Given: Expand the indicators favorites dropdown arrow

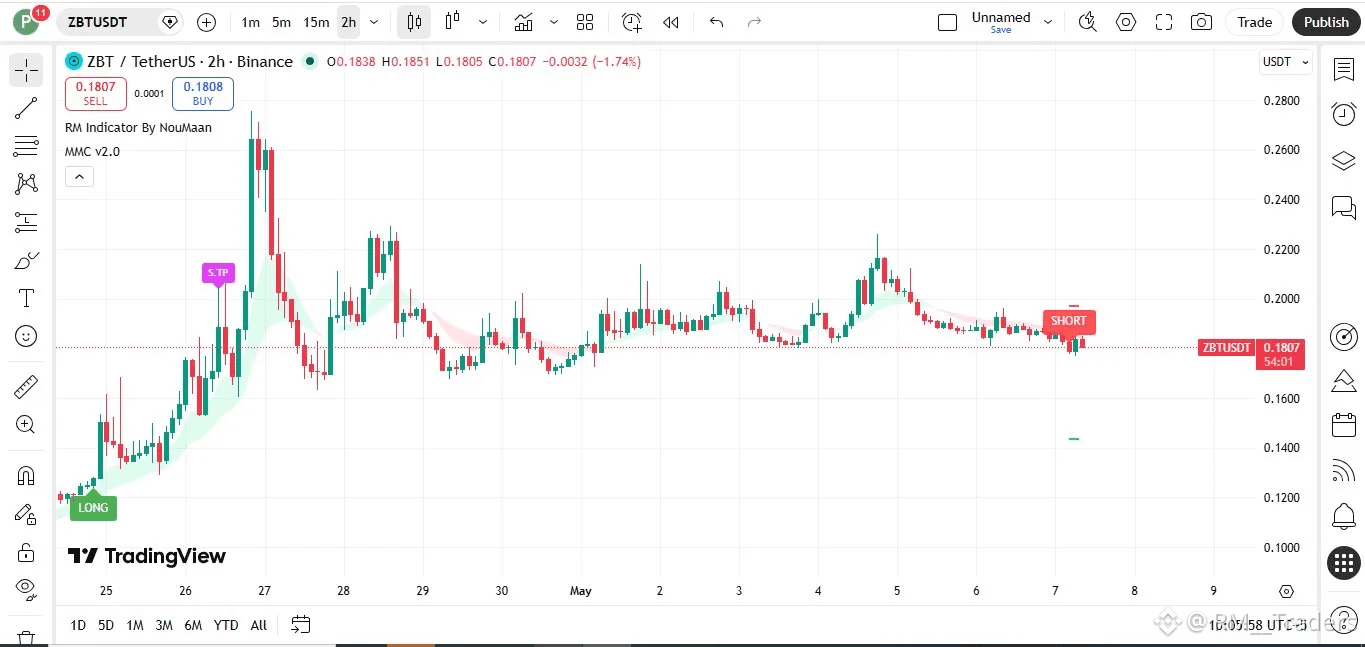Looking at the screenshot, I should coord(553,22).
